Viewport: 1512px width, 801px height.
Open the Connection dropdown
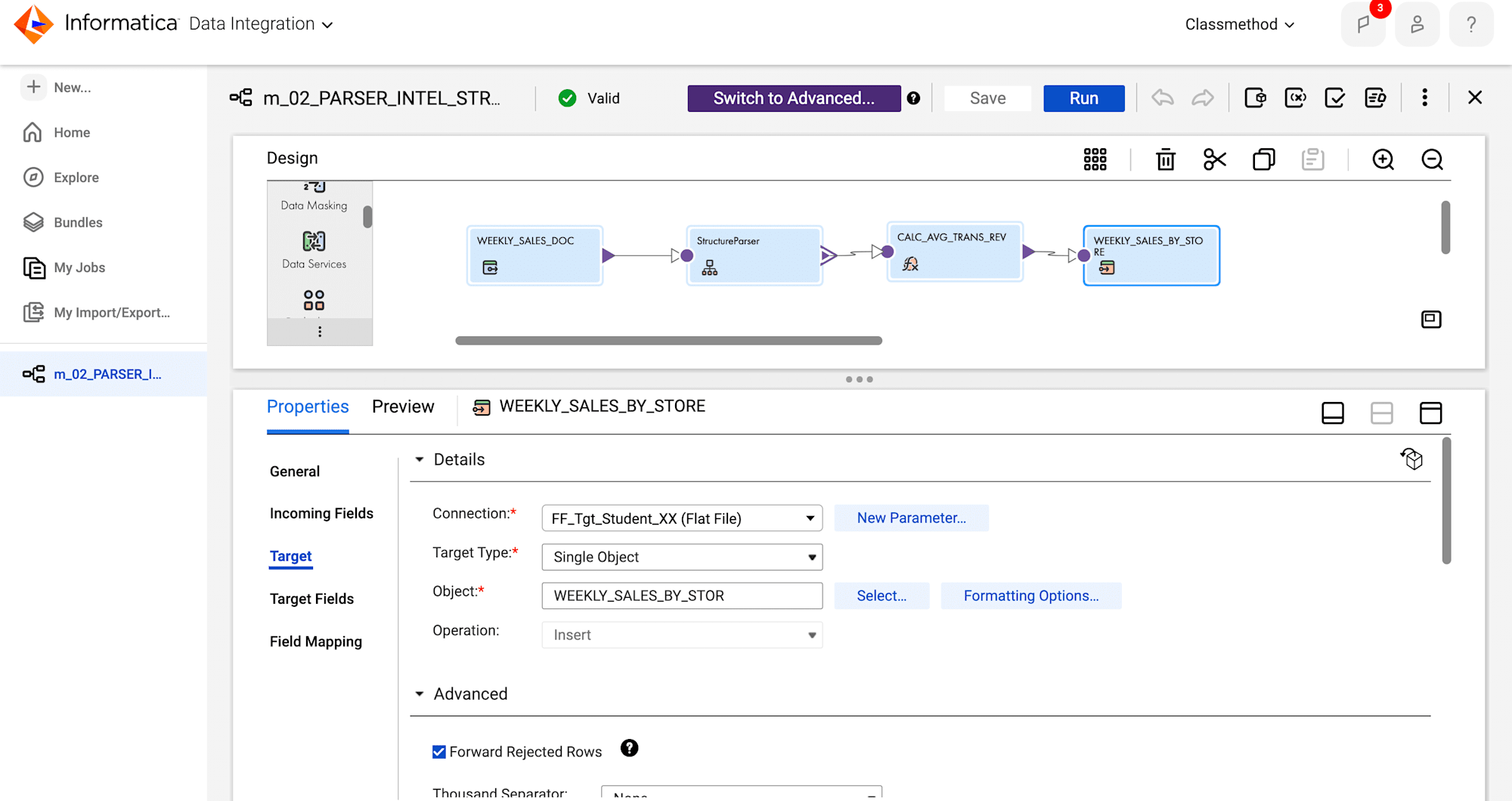coord(682,518)
